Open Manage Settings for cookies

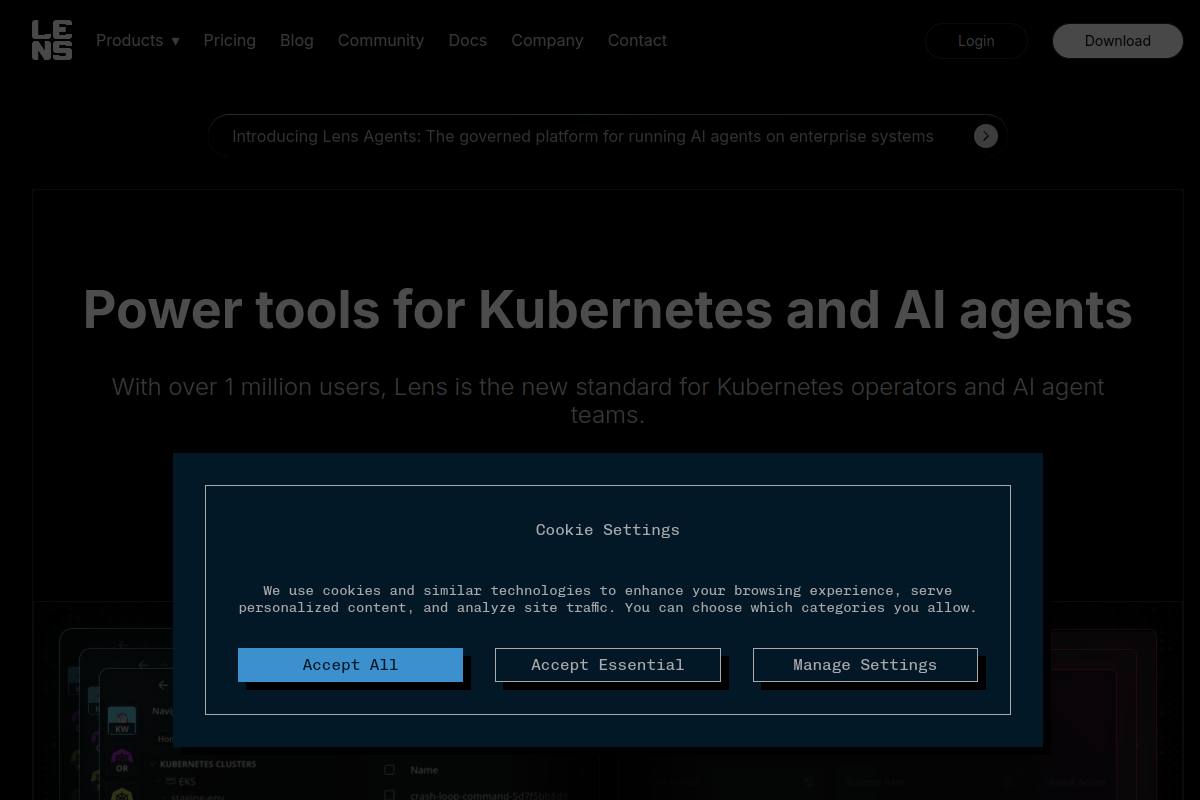(x=865, y=665)
